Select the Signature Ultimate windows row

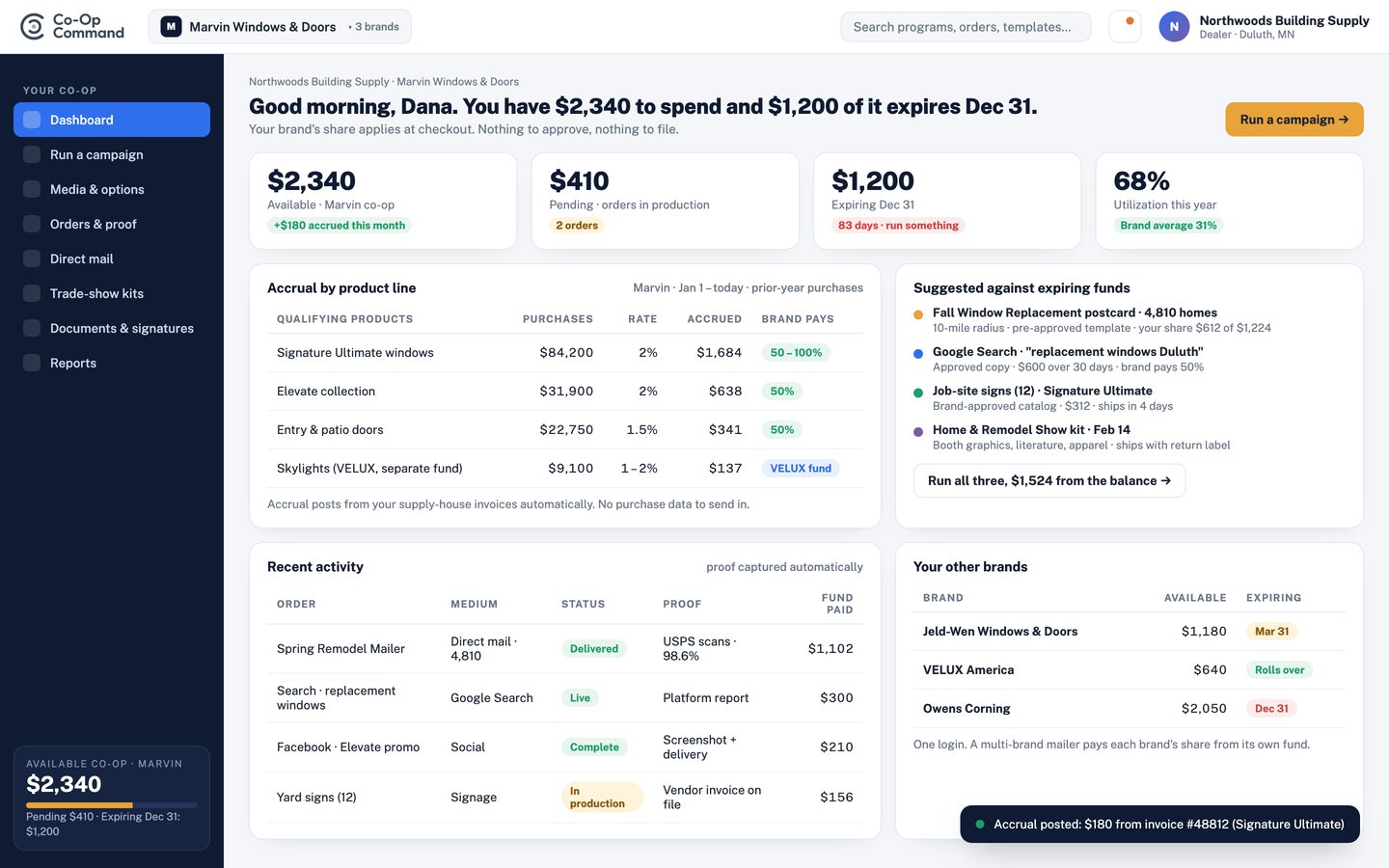[565, 353]
